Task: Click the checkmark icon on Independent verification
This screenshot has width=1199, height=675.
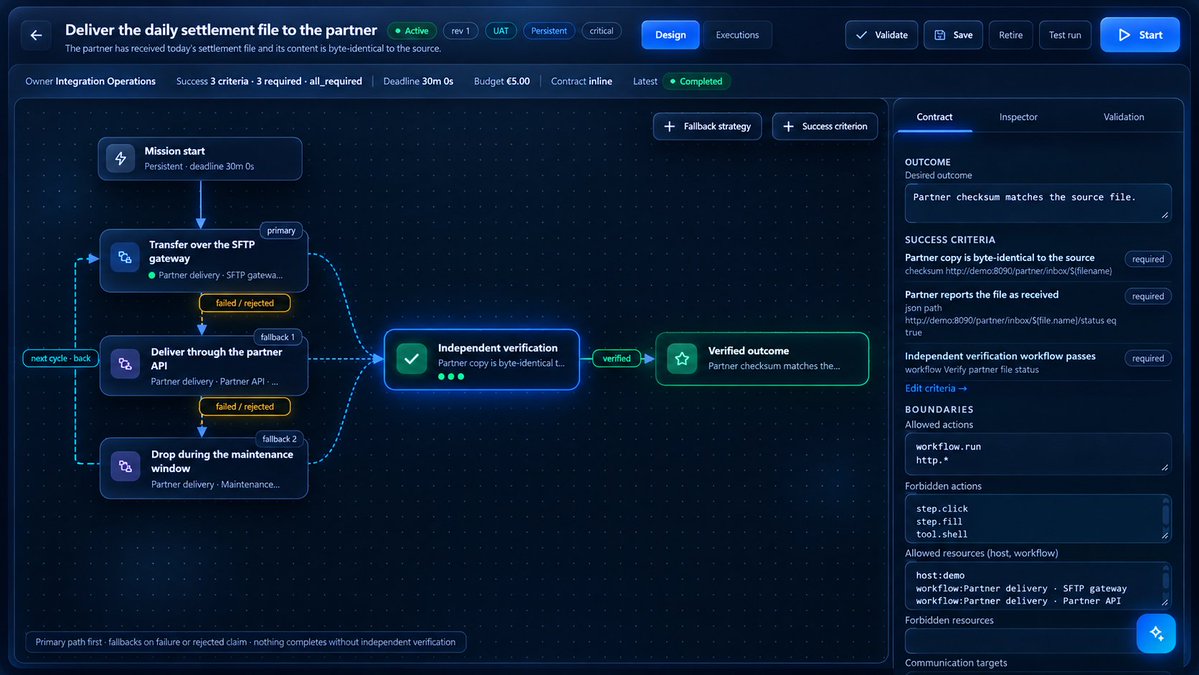Action: (x=411, y=359)
